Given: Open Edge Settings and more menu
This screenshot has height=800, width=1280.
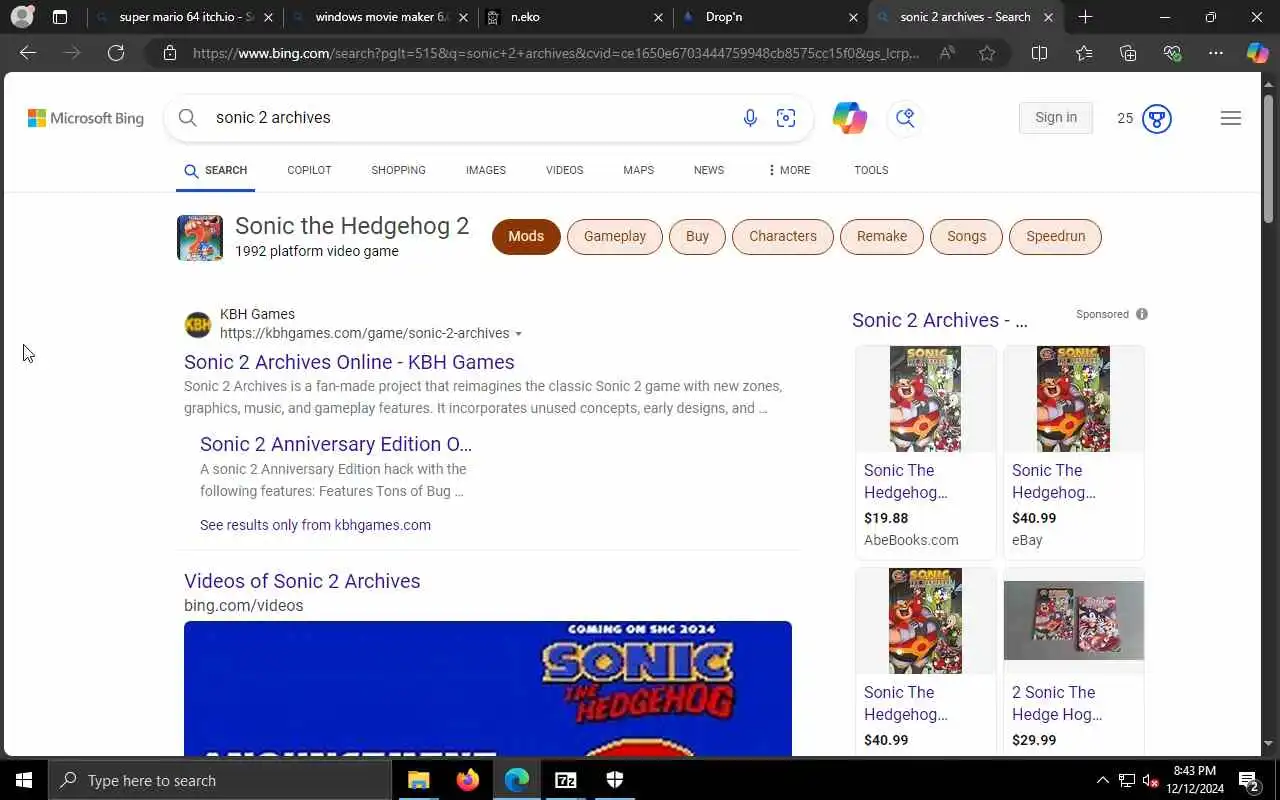Looking at the screenshot, I should click(x=1216, y=53).
